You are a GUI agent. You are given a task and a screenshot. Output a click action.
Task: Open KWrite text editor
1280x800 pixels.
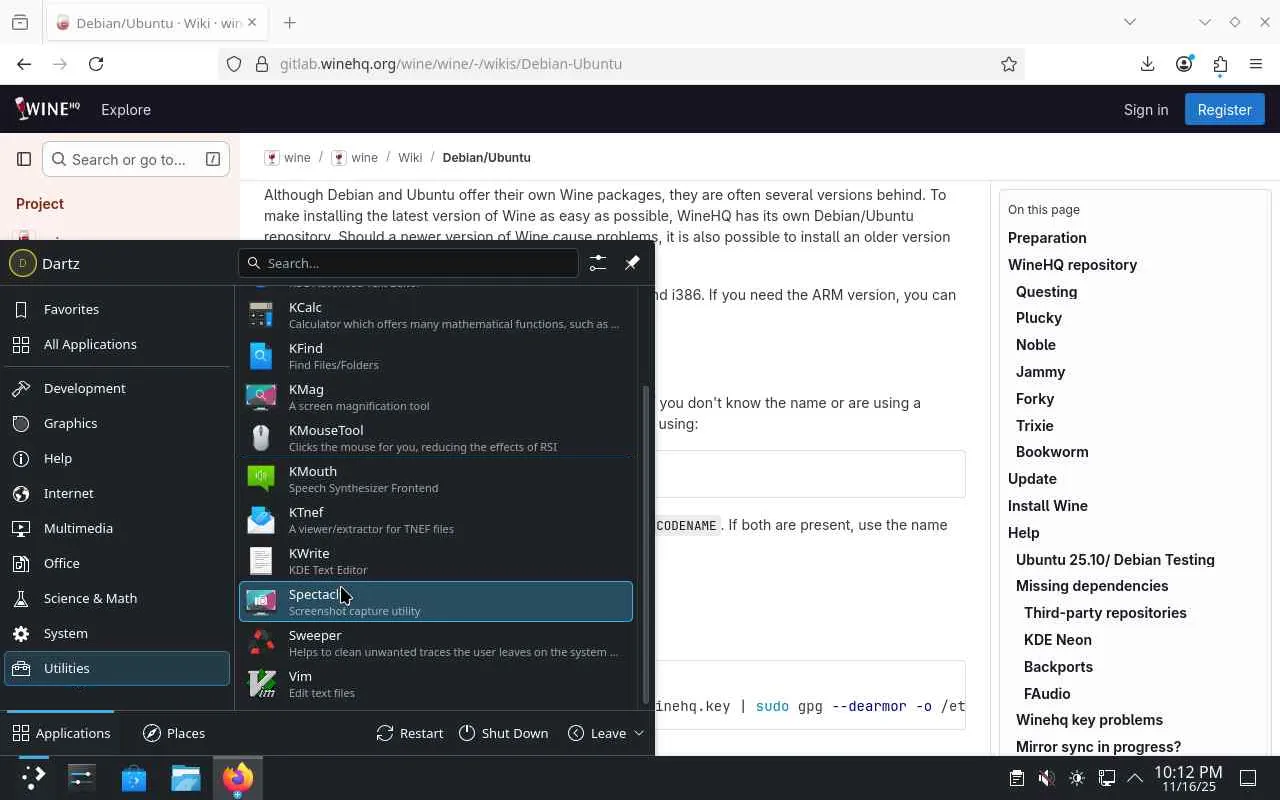[436, 561]
